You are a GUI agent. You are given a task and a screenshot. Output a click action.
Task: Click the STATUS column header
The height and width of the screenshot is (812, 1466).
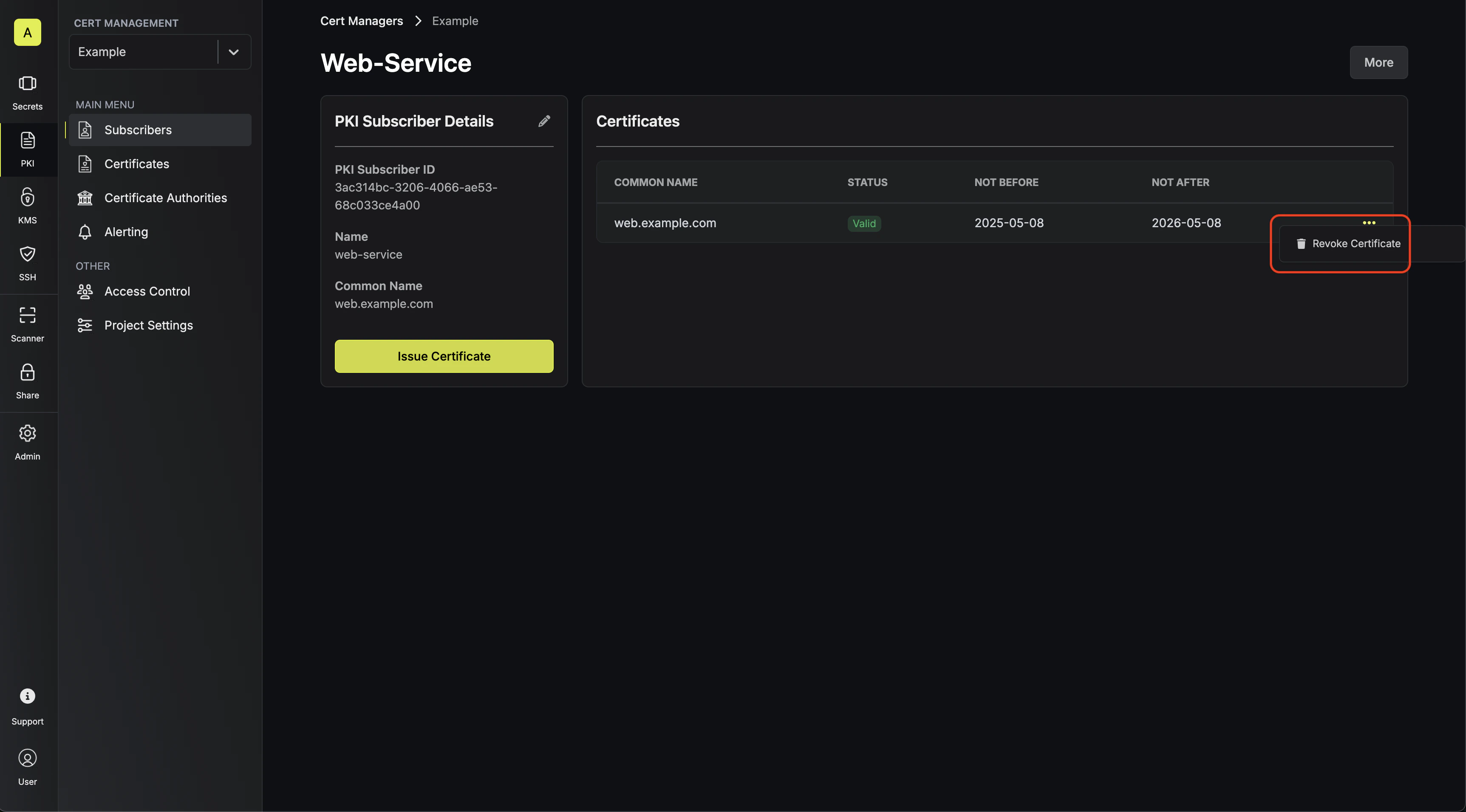867,183
